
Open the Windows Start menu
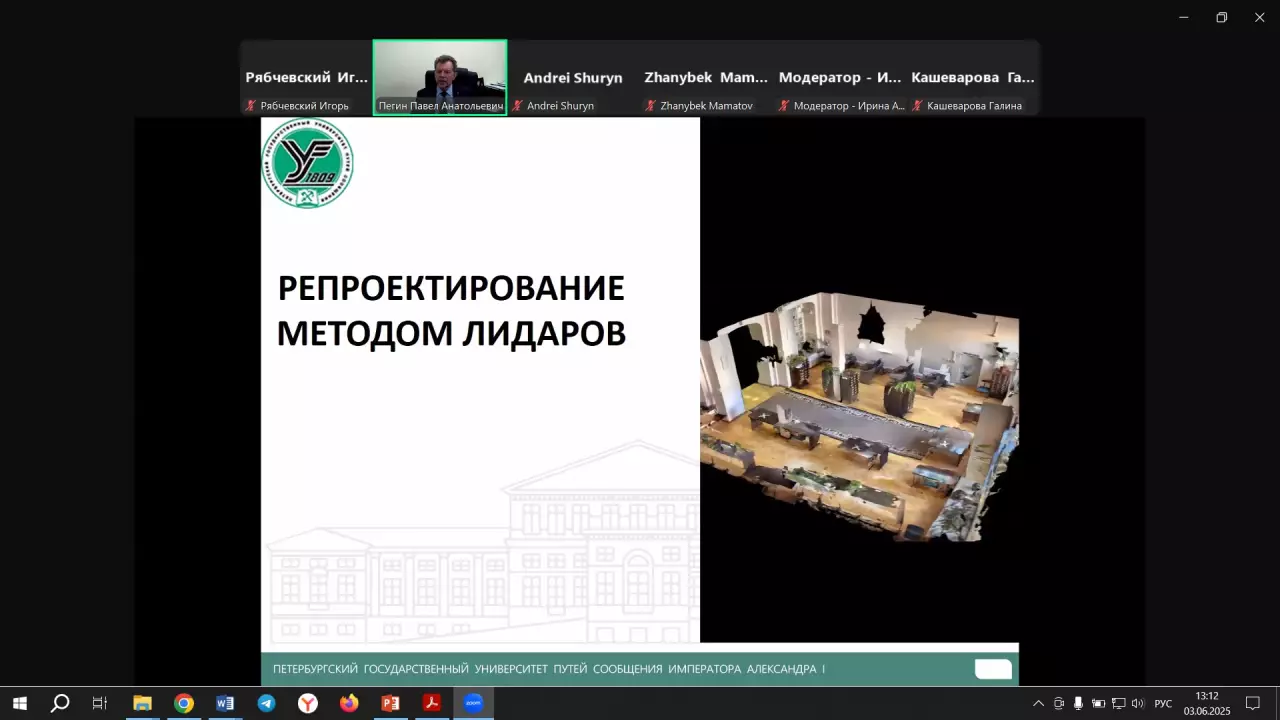(x=19, y=703)
